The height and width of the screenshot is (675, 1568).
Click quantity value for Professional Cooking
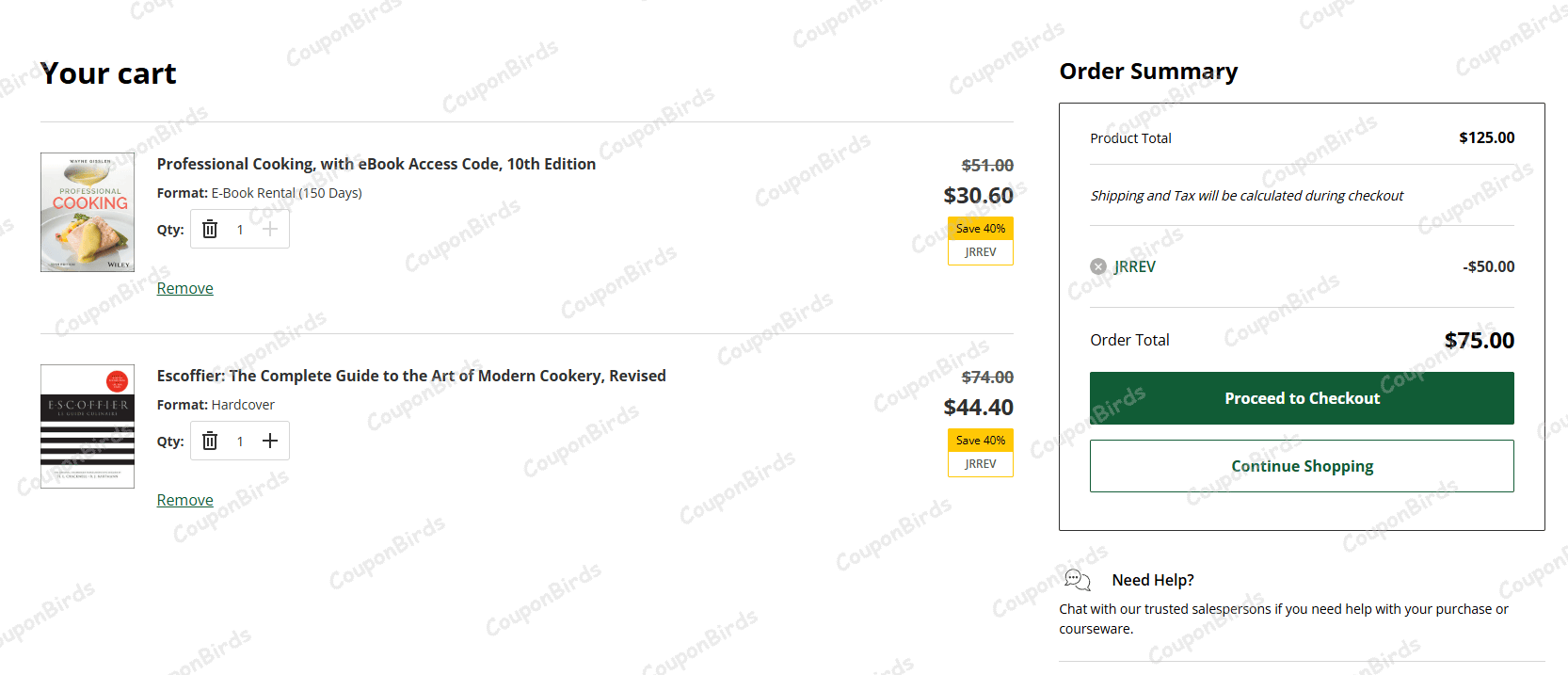240,230
